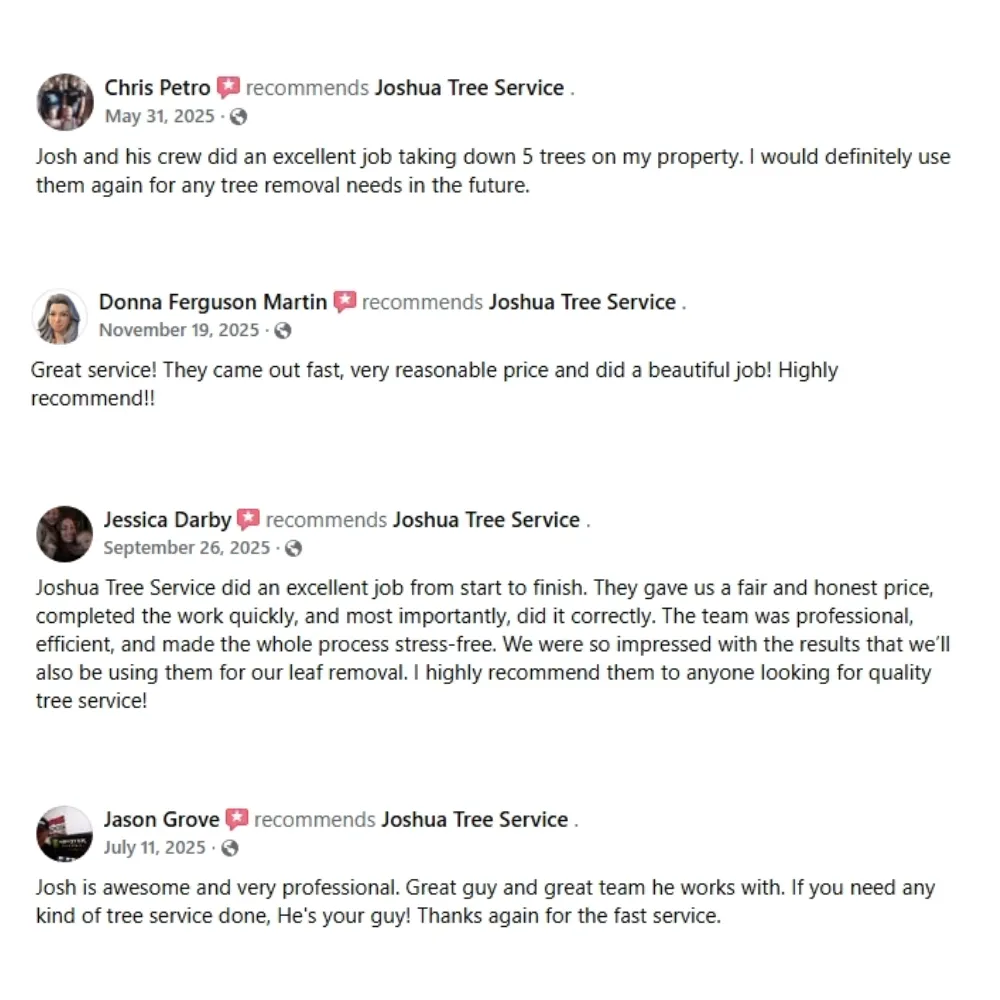
Task: Click the globe privacy icon on November 19 review
Action: point(283,331)
